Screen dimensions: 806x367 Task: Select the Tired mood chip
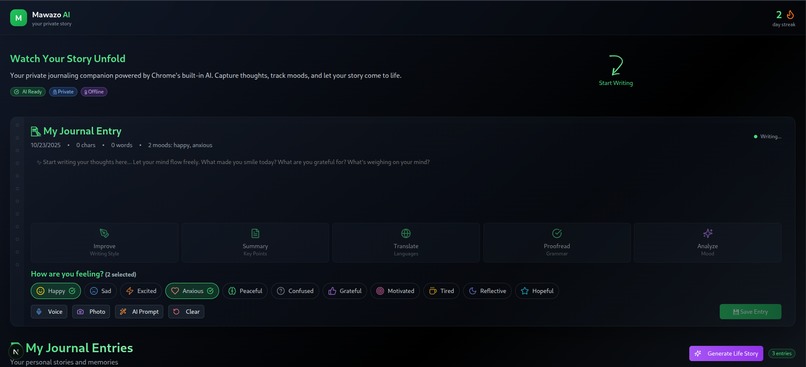point(442,291)
